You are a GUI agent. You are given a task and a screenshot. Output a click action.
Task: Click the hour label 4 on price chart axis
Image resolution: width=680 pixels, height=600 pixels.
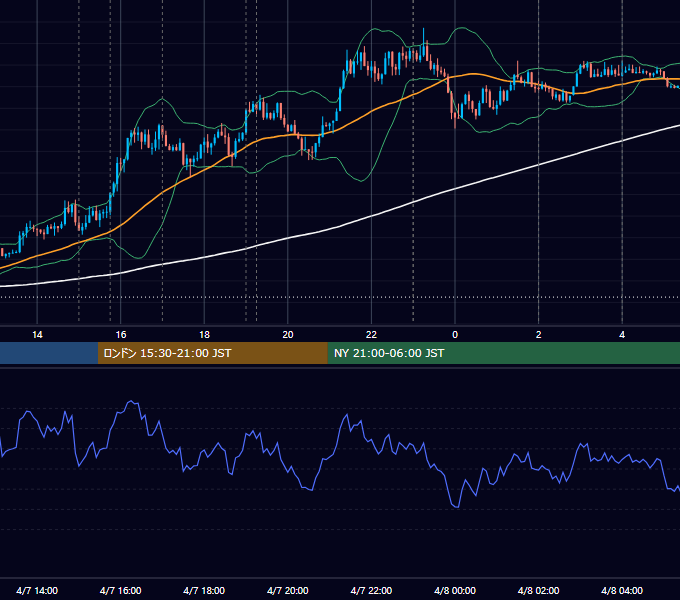[622, 335]
